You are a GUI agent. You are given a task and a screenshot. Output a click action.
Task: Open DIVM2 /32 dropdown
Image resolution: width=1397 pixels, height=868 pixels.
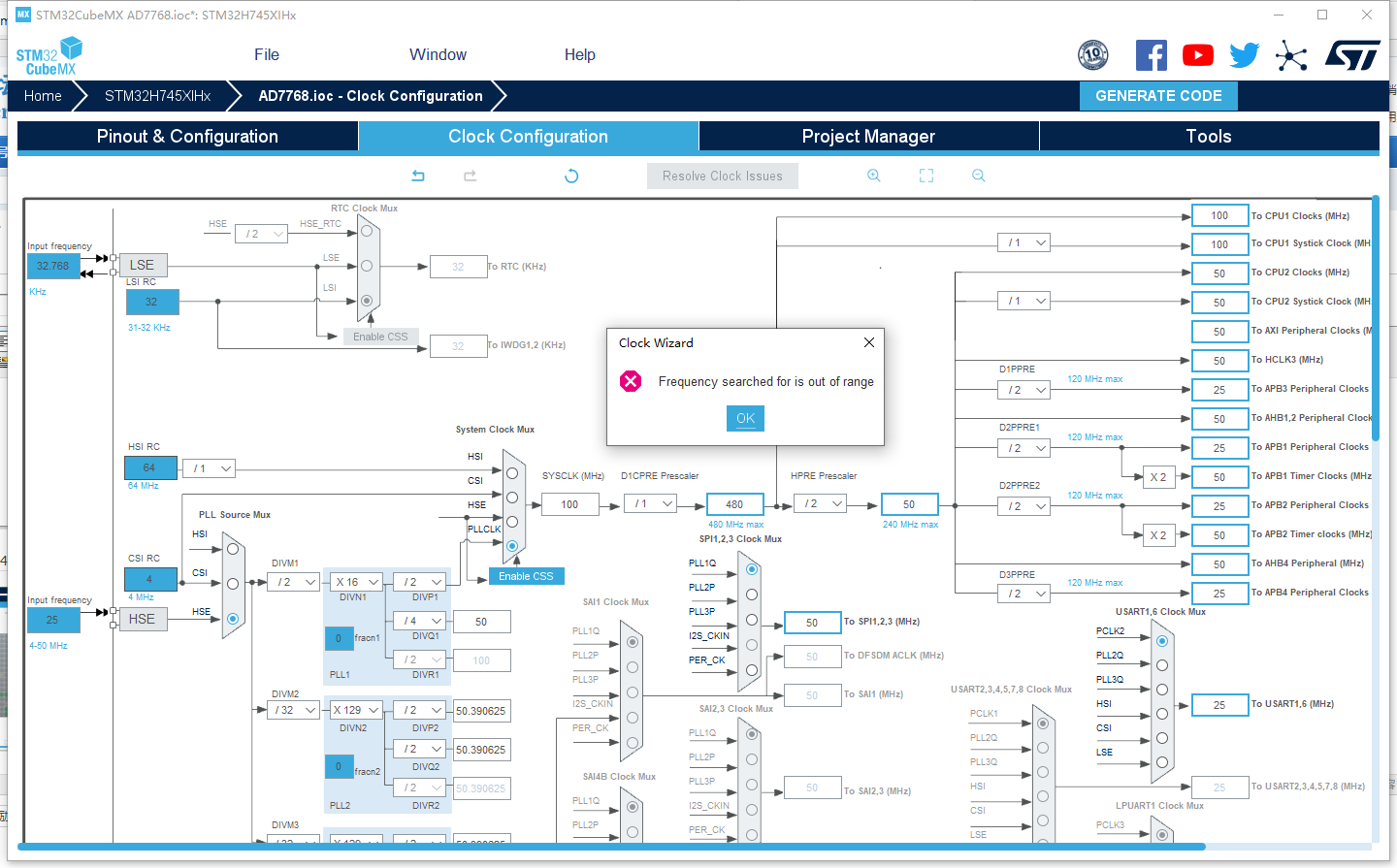294,710
